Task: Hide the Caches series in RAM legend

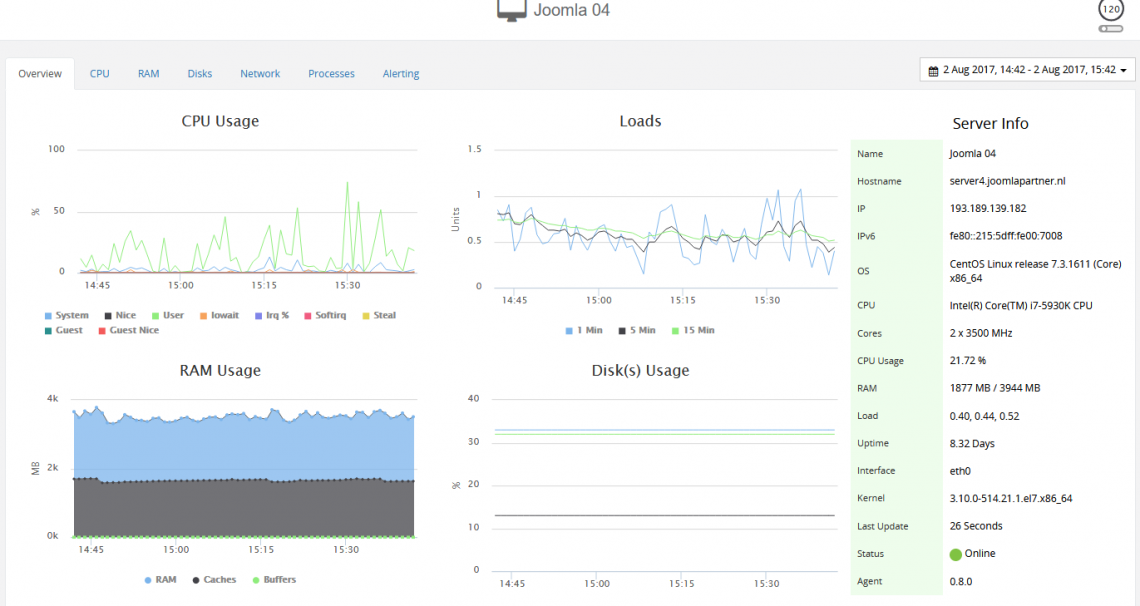Action: pyautogui.click(x=214, y=580)
